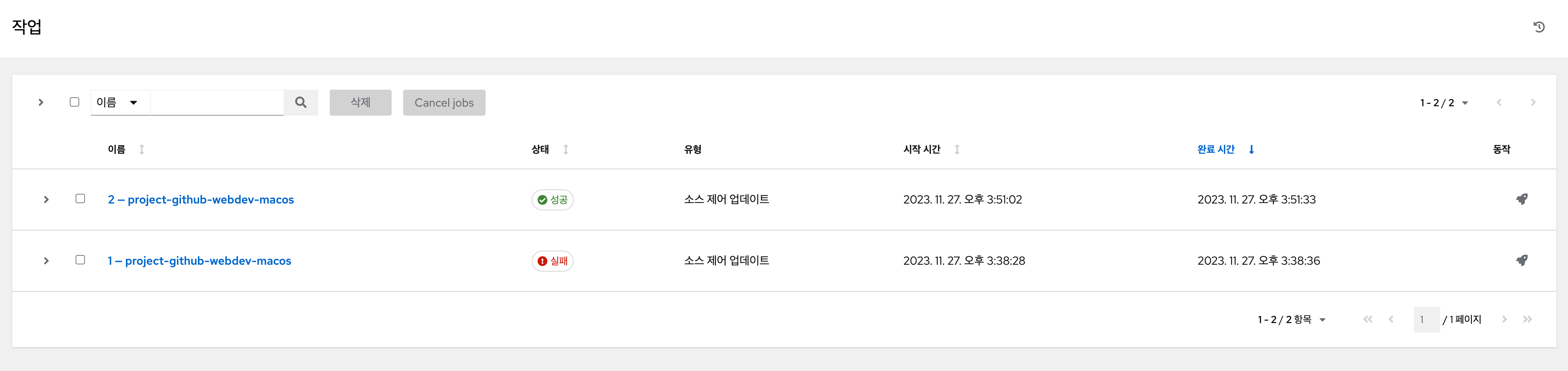This screenshot has height=371, width=1568.
Task: Sort by 이름 column arrows
Action: click(x=142, y=149)
